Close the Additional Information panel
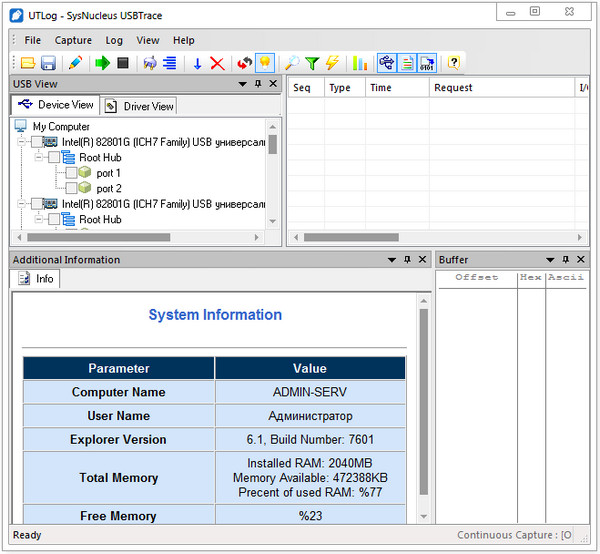The image size is (600, 554). click(x=422, y=260)
